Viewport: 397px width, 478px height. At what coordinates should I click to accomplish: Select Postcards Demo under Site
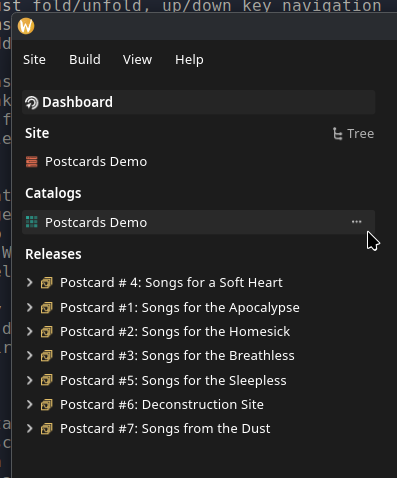click(x=96, y=162)
